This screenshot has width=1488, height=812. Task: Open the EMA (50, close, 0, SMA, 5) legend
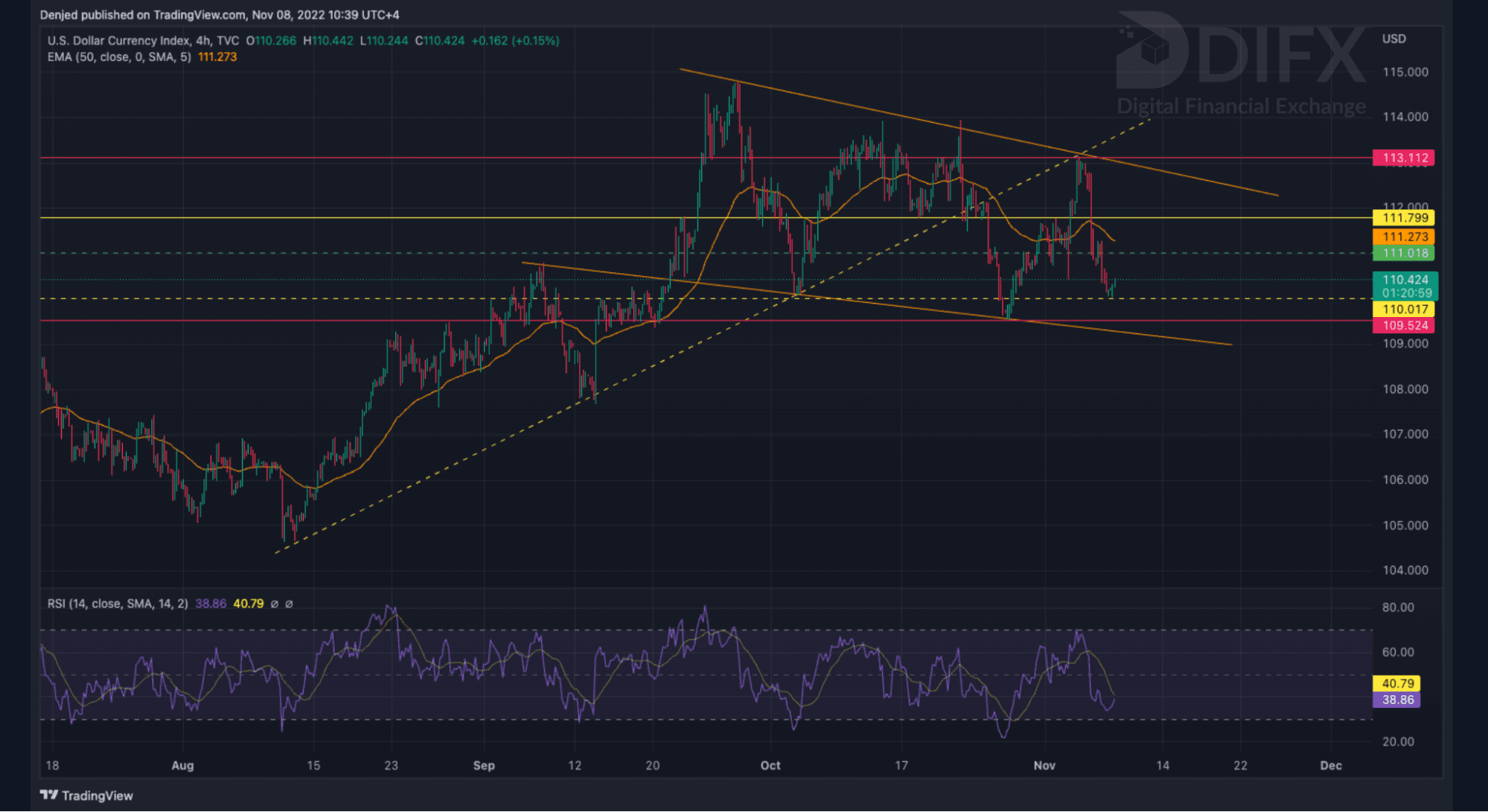click(119, 57)
